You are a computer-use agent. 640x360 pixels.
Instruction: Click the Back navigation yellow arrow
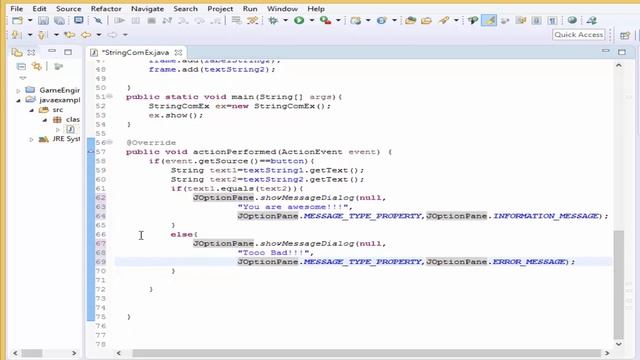click(x=86, y=35)
